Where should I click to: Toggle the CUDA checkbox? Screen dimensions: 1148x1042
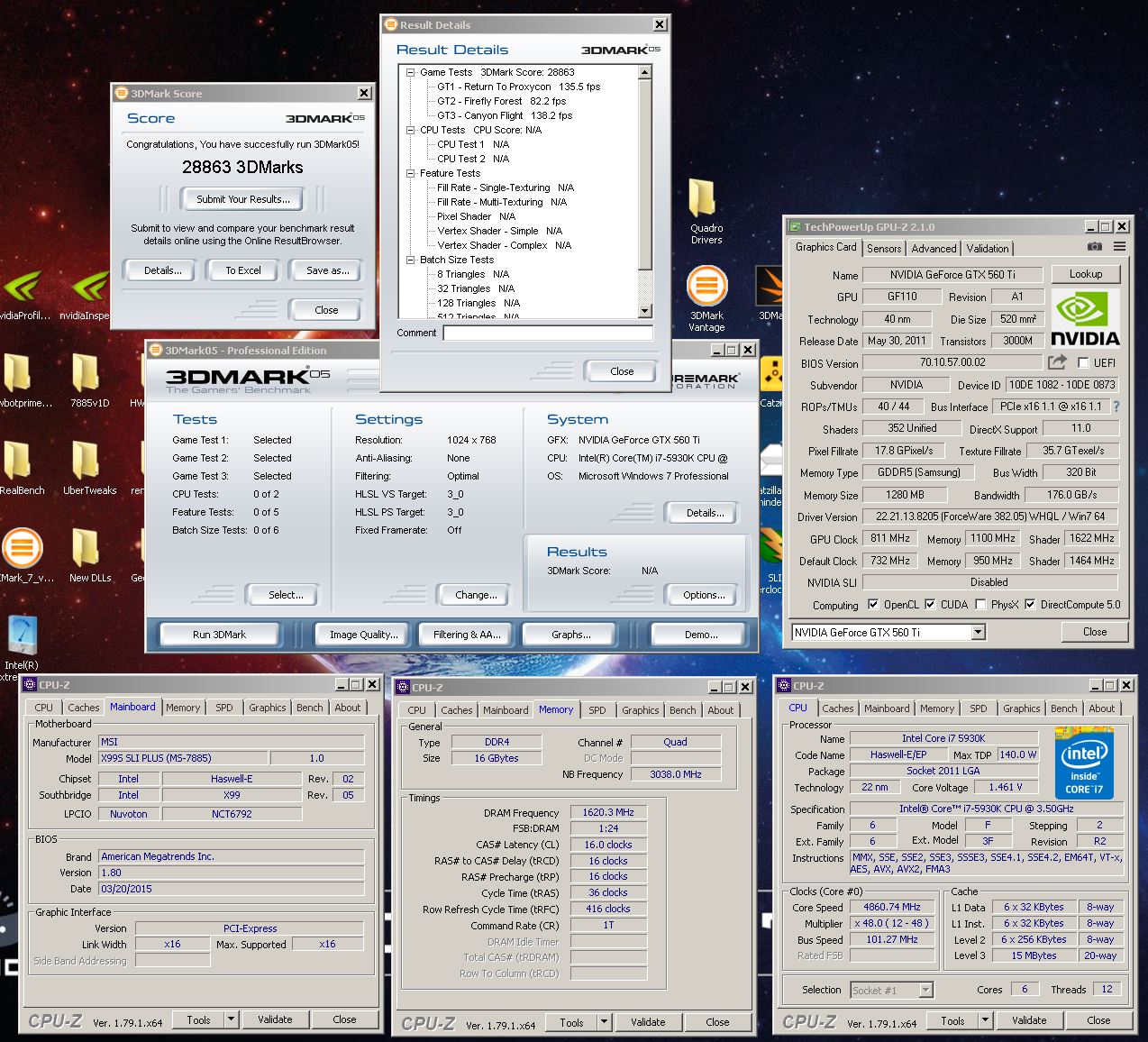click(x=930, y=605)
